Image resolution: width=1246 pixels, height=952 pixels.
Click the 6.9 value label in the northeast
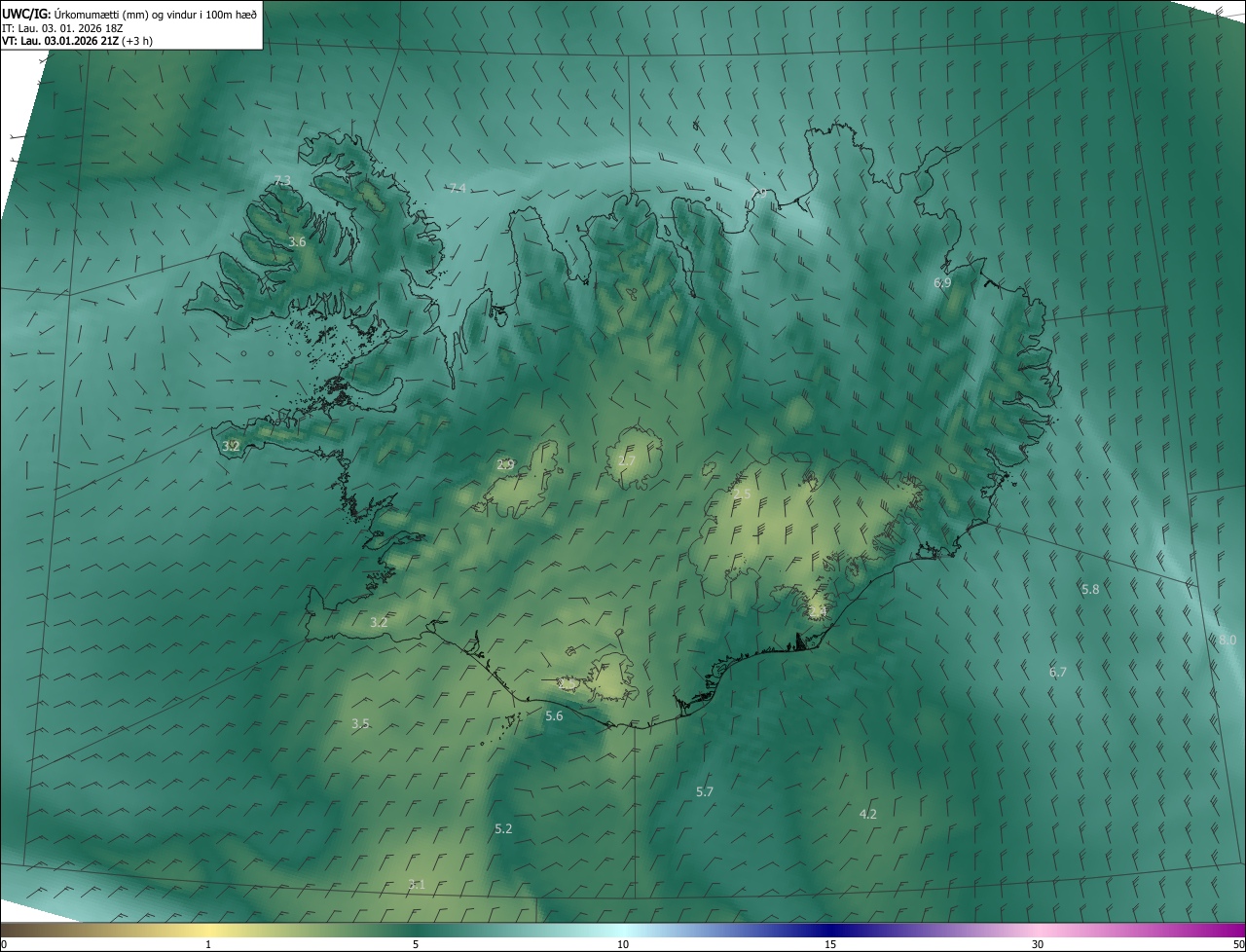pos(941,282)
